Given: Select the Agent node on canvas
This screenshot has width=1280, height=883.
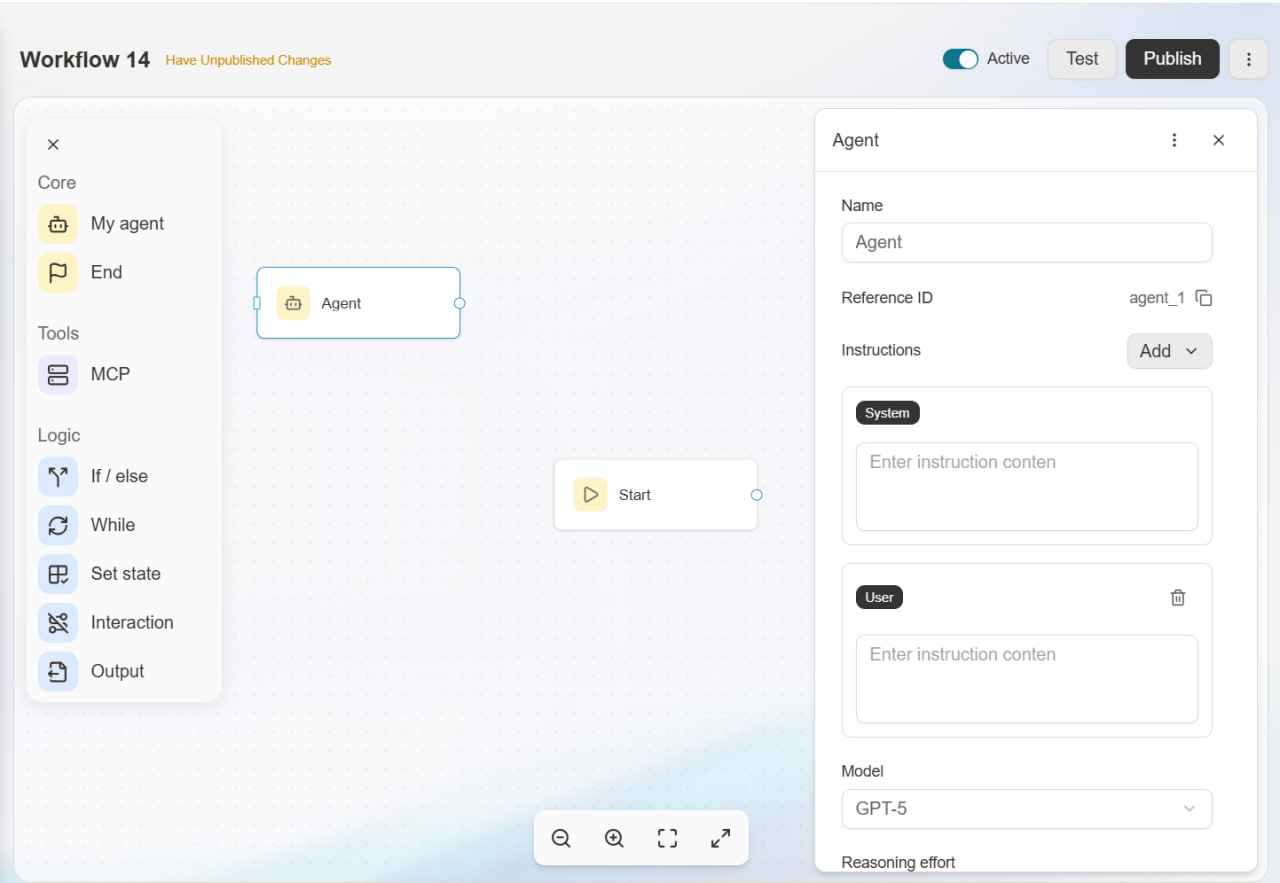Looking at the screenshot, I should pyautogui.click(x=358, y=303).
